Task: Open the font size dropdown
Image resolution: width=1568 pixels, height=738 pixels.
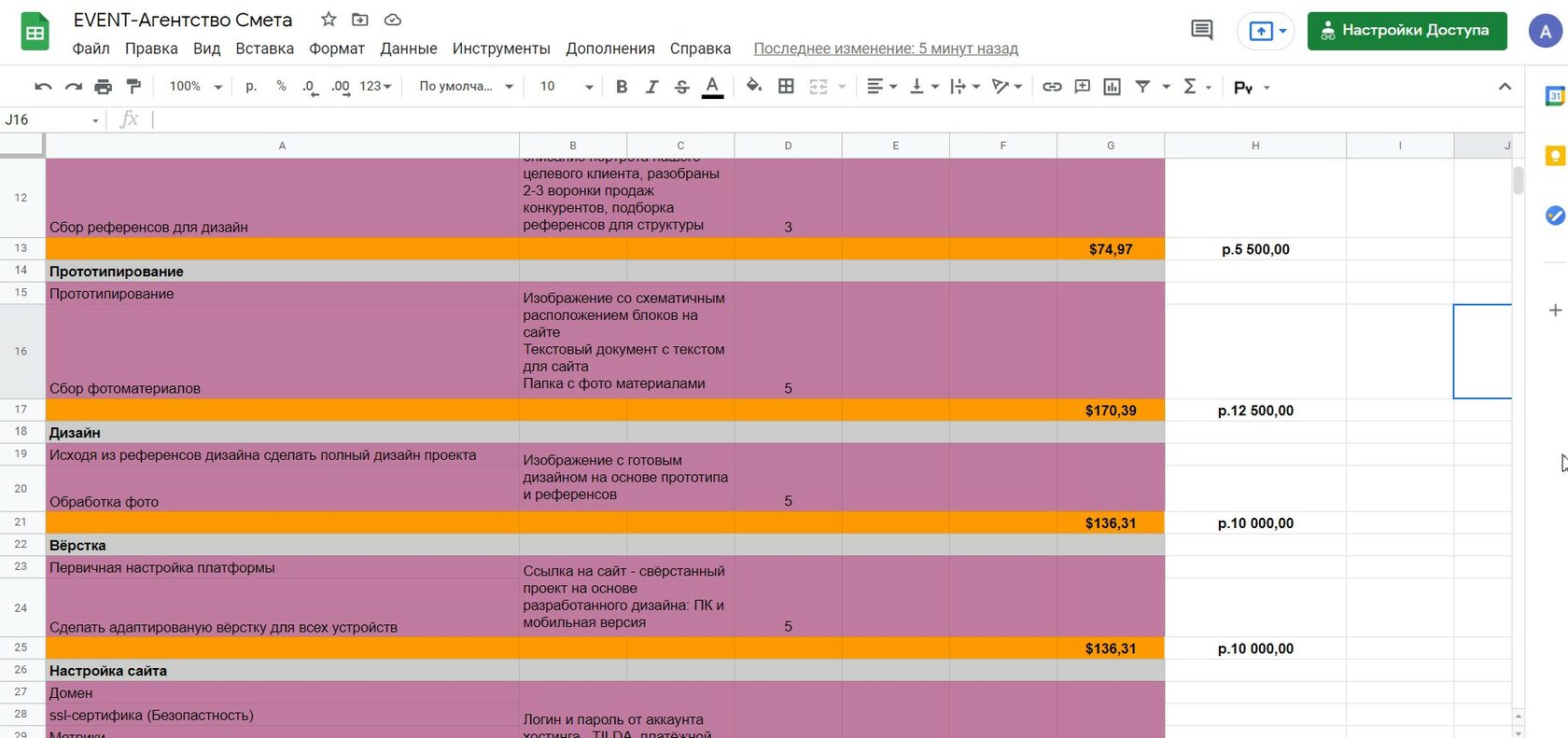Action: tap(567, 87)
